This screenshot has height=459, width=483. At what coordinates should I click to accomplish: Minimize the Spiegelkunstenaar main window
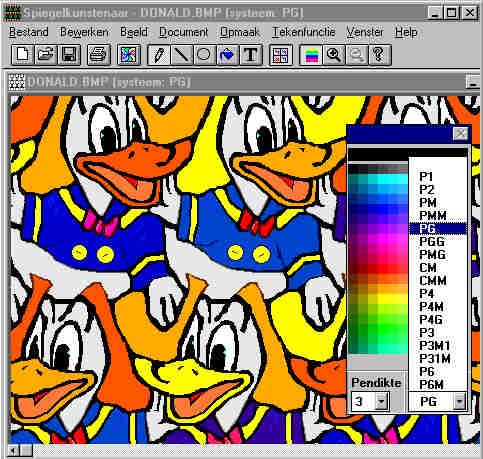435,13
